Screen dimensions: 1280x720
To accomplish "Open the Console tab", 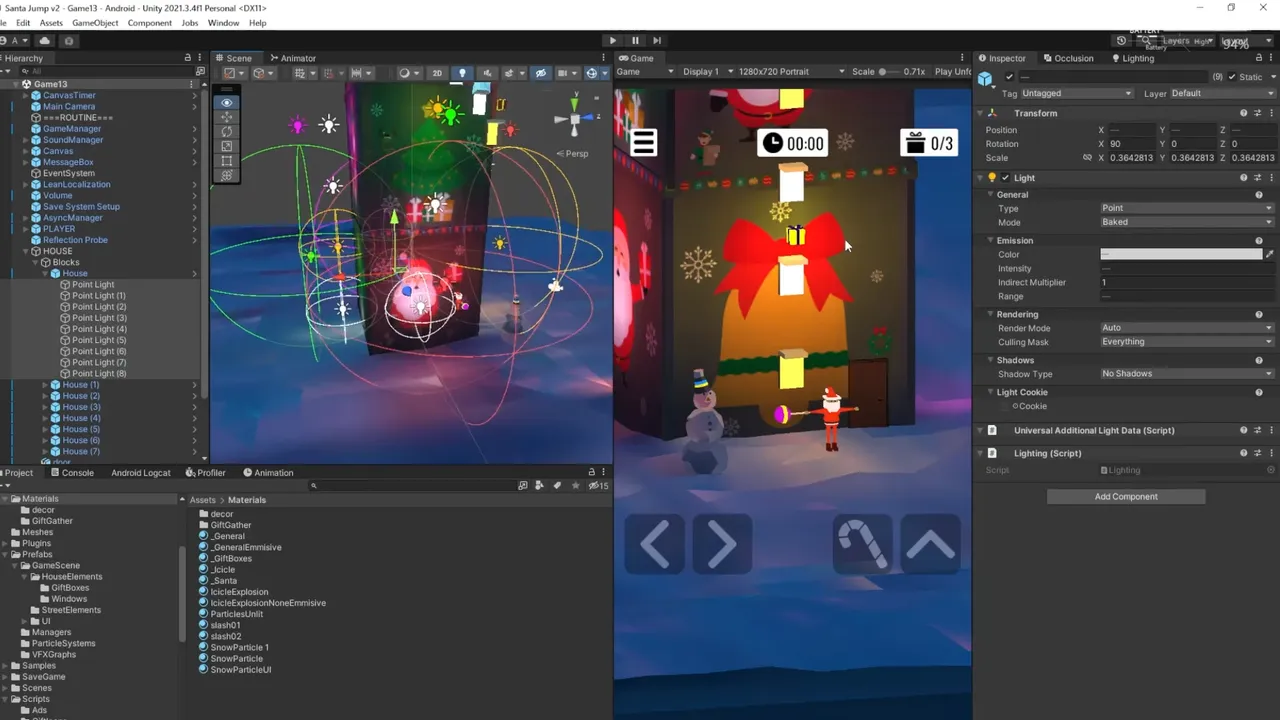I will point(72,473).
